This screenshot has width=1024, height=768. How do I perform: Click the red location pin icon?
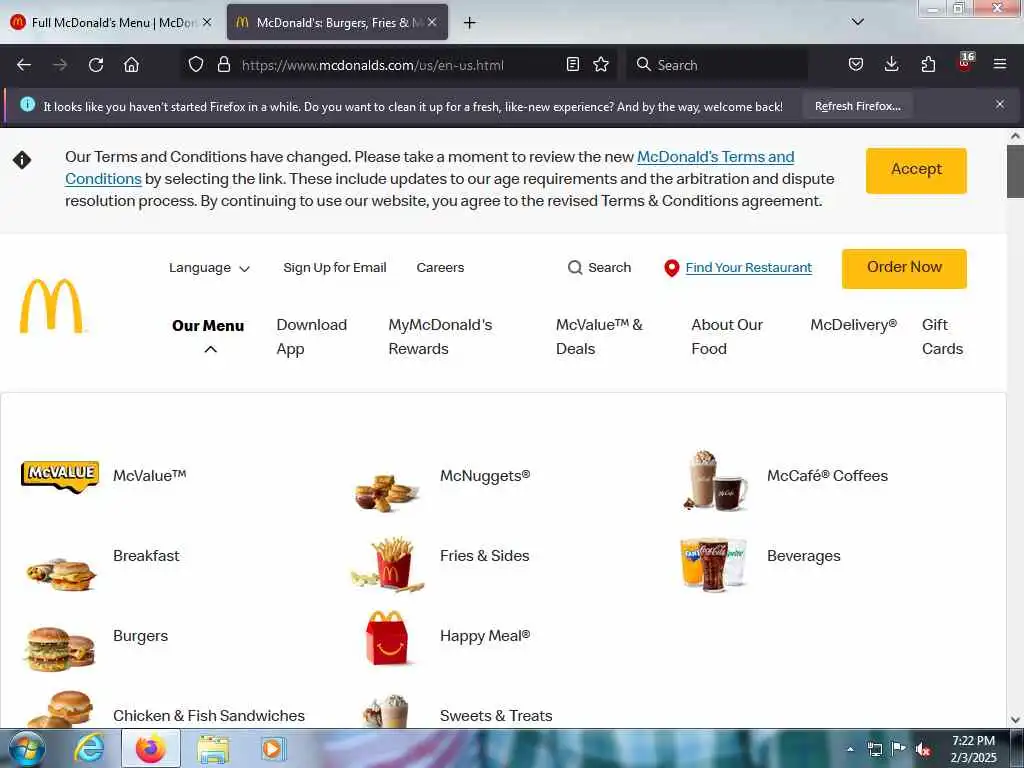pos(671,268)
